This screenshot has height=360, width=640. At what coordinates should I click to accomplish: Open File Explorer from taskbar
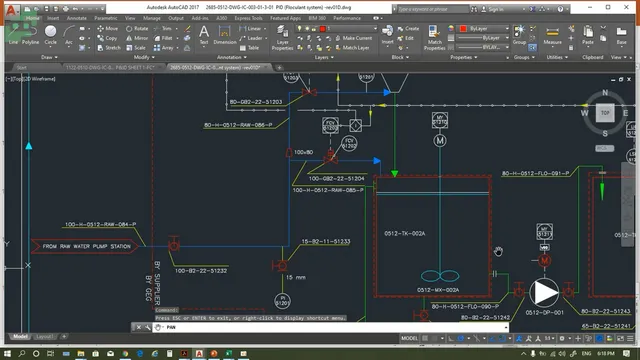point(81,353)
